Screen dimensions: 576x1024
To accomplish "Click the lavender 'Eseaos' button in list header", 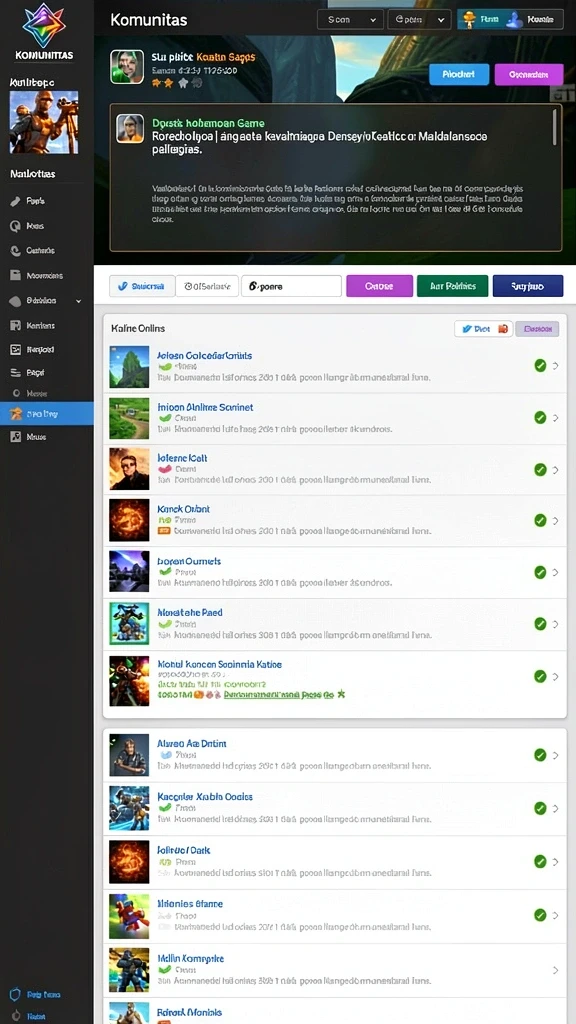I will (x=537, y=329).
